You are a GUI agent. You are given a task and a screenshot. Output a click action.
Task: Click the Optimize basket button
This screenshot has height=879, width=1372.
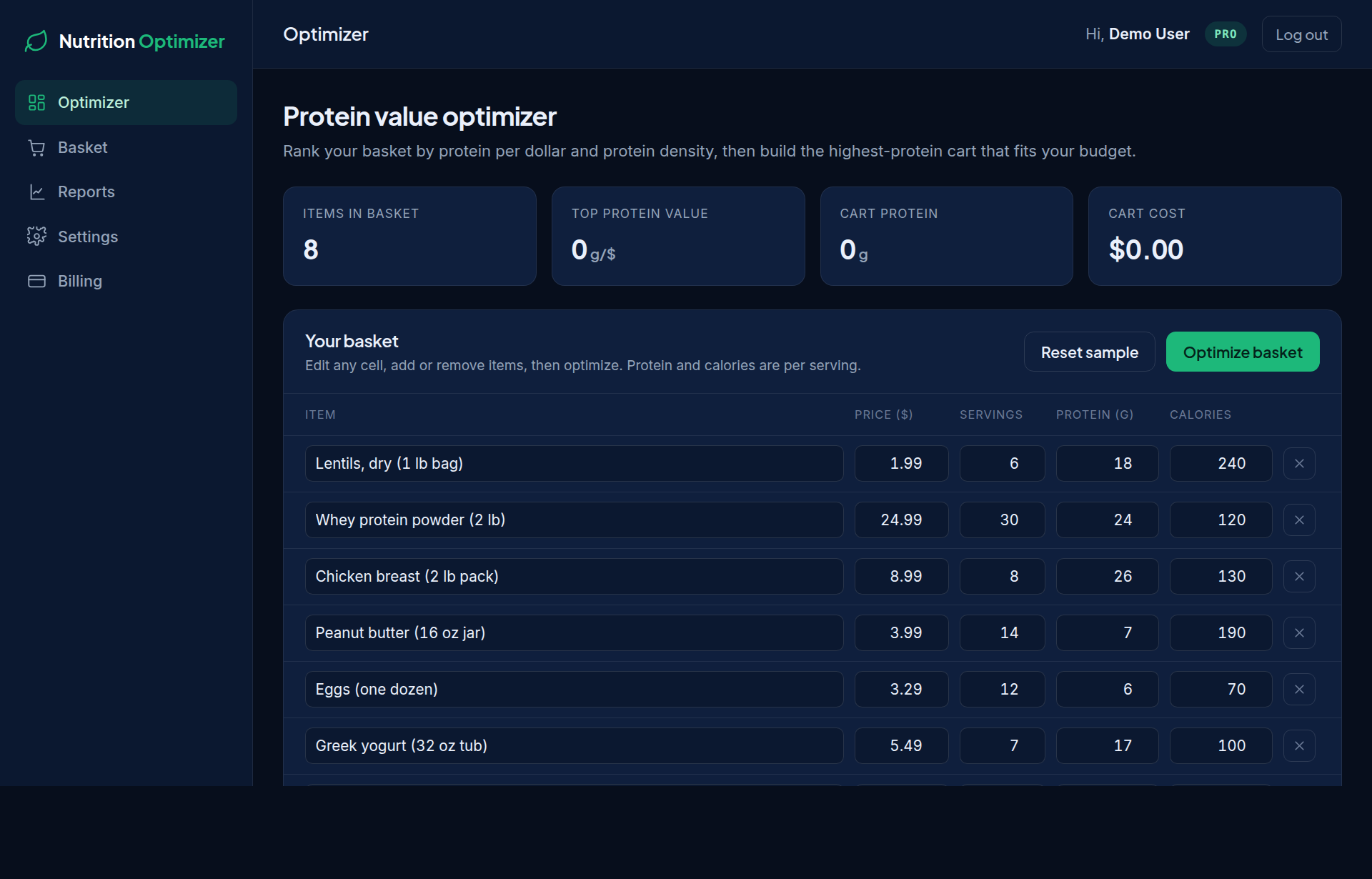pyautogui.click(x=1243, y=352)
